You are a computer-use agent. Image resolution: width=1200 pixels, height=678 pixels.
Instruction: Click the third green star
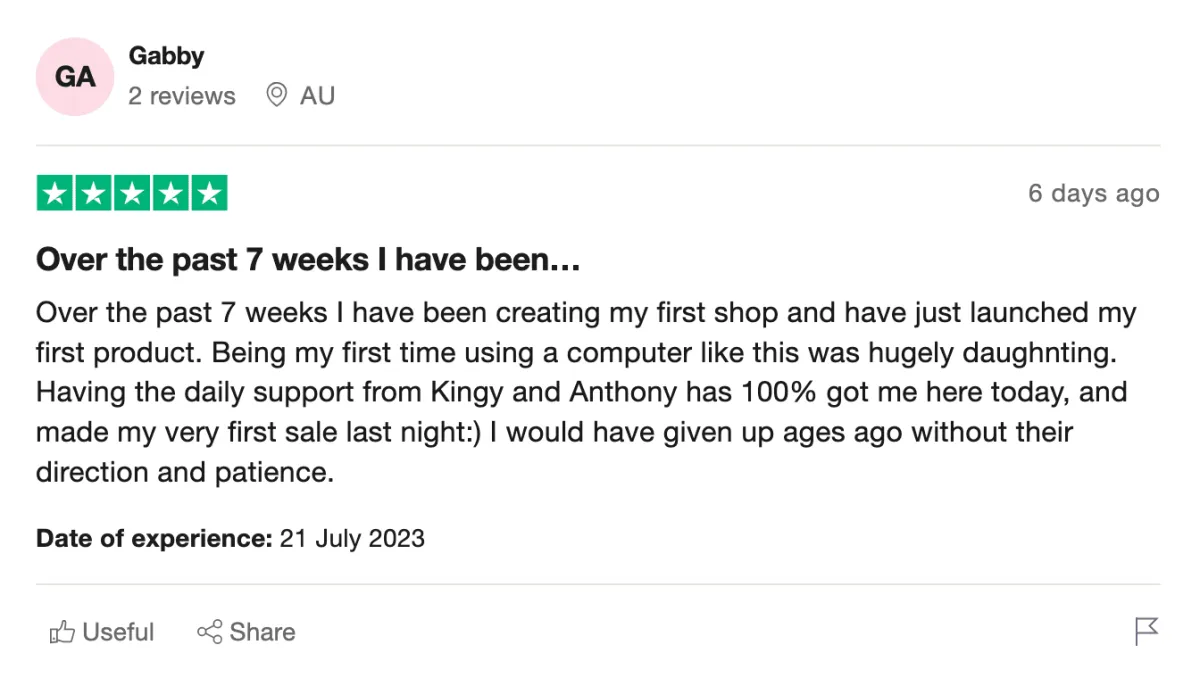coord(132,193)
